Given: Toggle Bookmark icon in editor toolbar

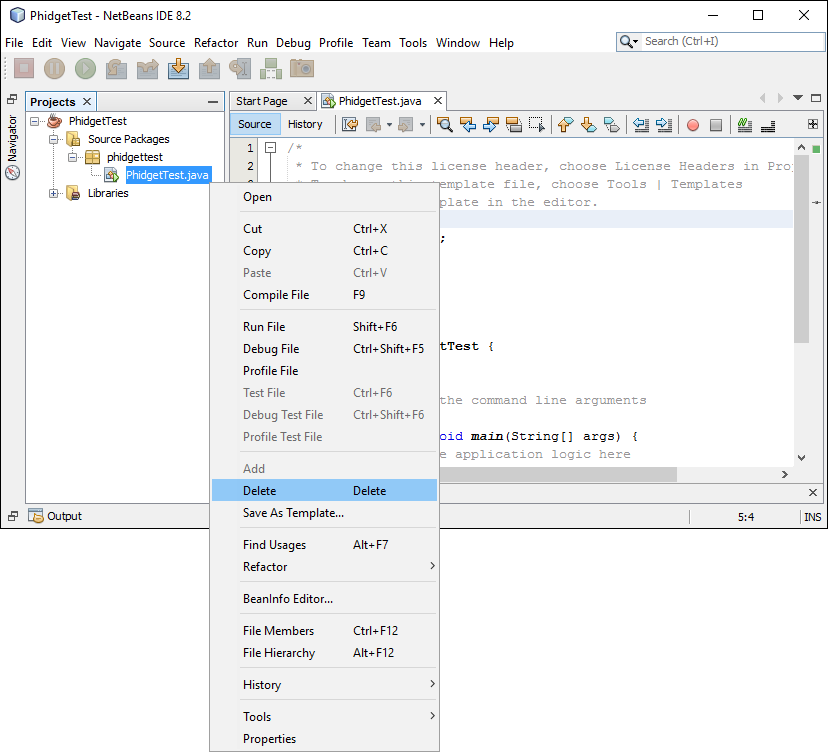Looking at the screenshot, I should [611, 125].
